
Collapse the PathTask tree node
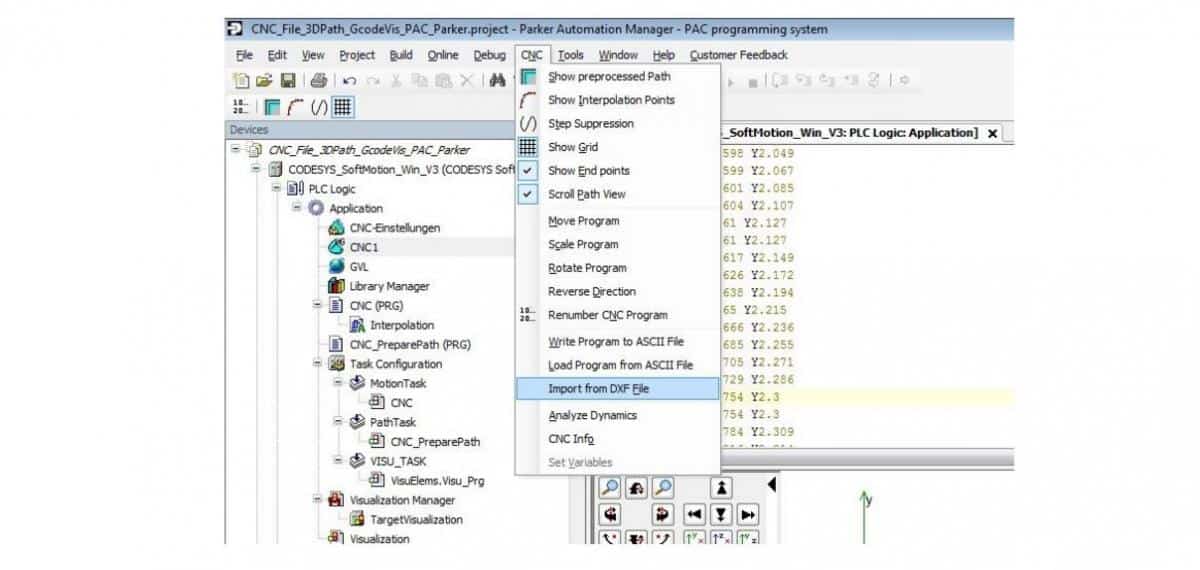tap(337, 422)
